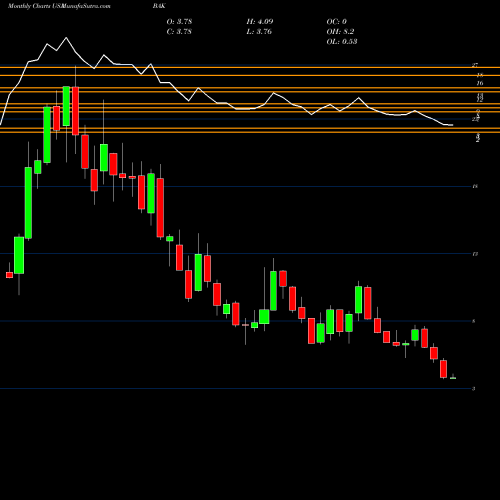Screen dimensions: 500x500
Task: Select the 'L: 3.76' low value
Action: [259, 31]
